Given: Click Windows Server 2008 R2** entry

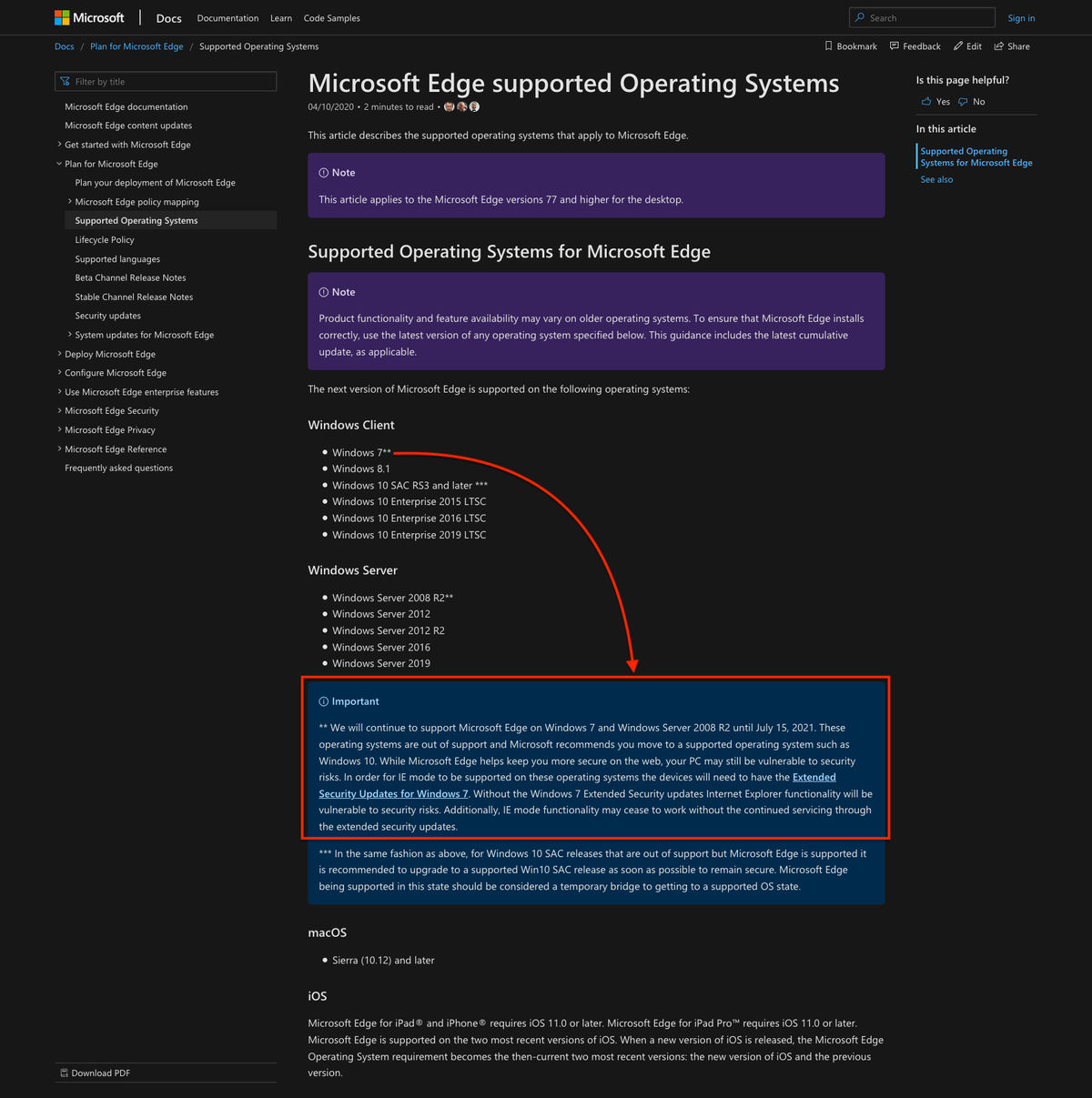Looking at the screenshot, I should [x=392, y=598].
